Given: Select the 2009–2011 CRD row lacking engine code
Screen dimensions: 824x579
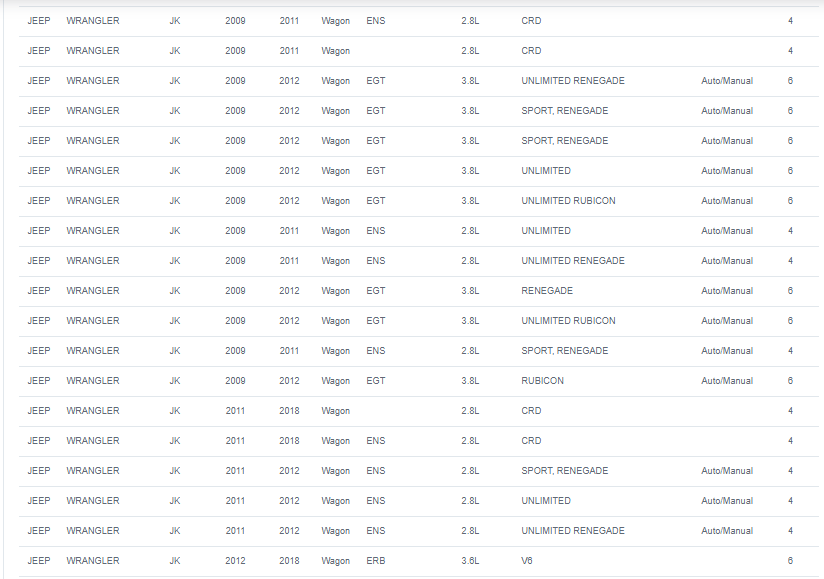Looking at the screenshot, I should point(418,51).
